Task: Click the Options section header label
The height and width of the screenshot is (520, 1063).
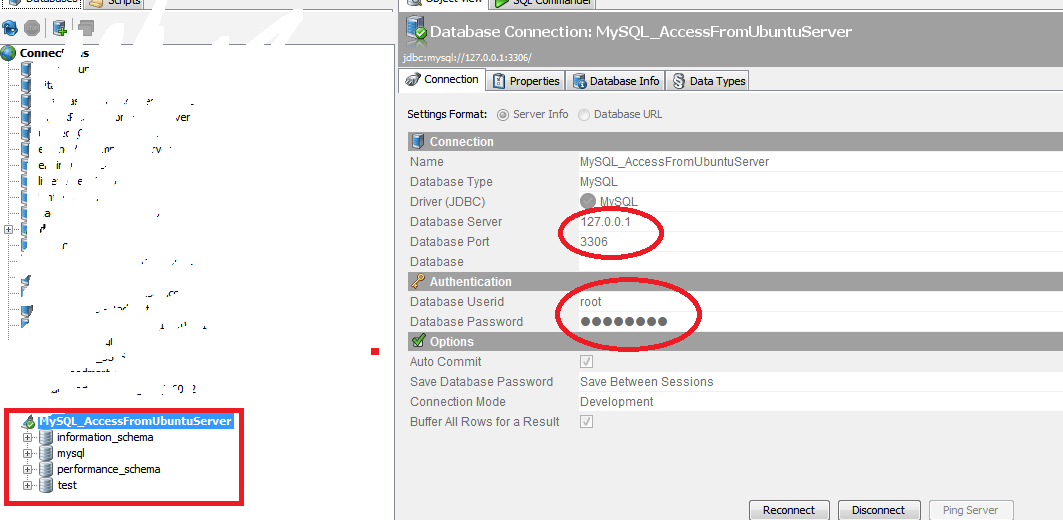Action: 452,342
